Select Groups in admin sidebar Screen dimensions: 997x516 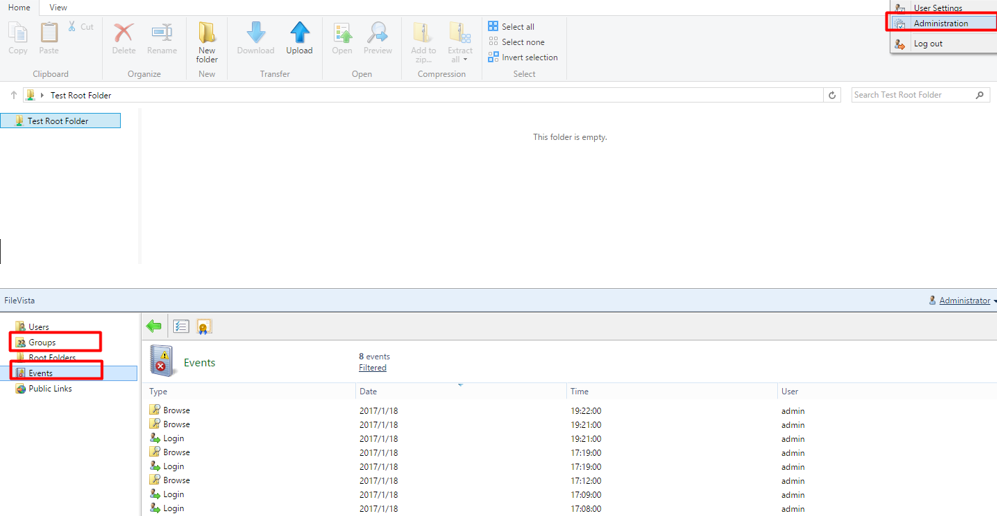tap(42, 343)
